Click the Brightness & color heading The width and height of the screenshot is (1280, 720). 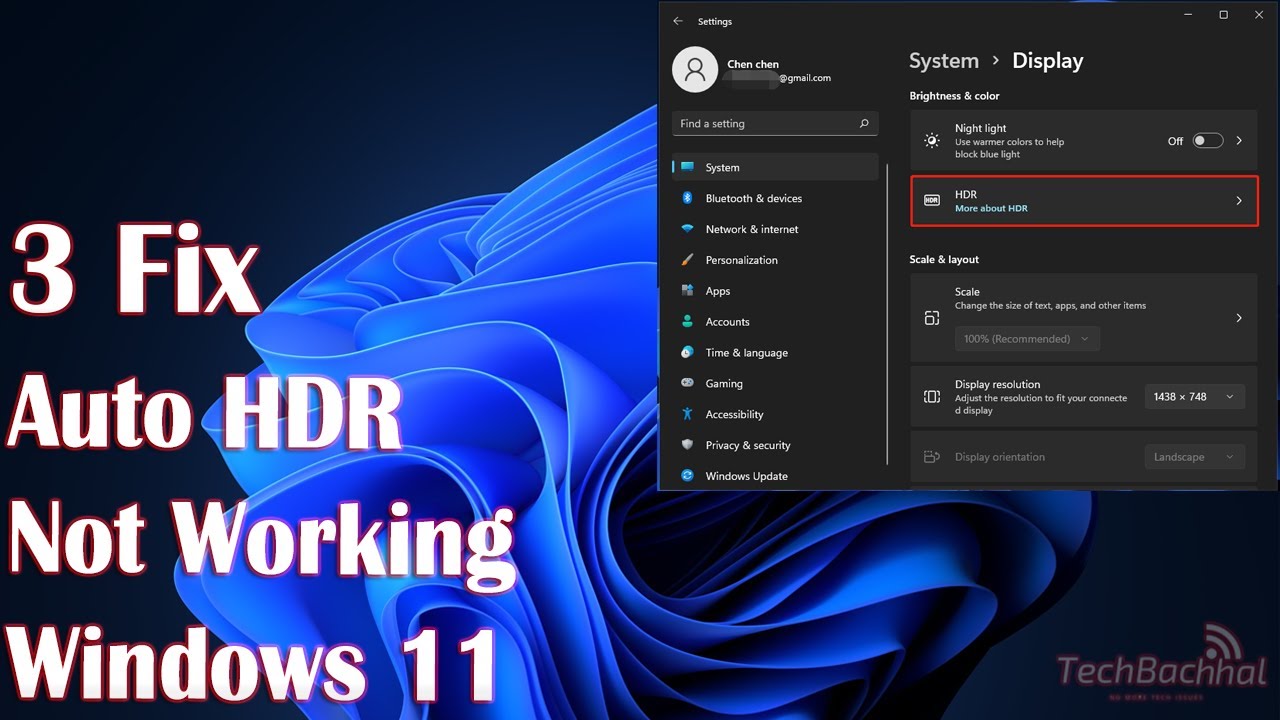coord(954,96)
